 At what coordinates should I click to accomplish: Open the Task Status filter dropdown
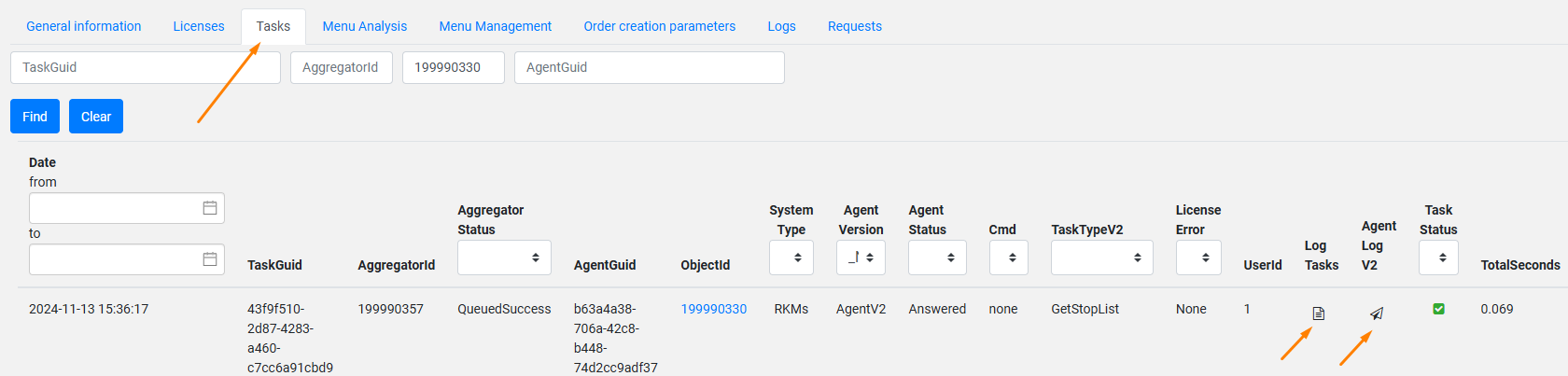pyautogui.click(x=1438, y=258)
